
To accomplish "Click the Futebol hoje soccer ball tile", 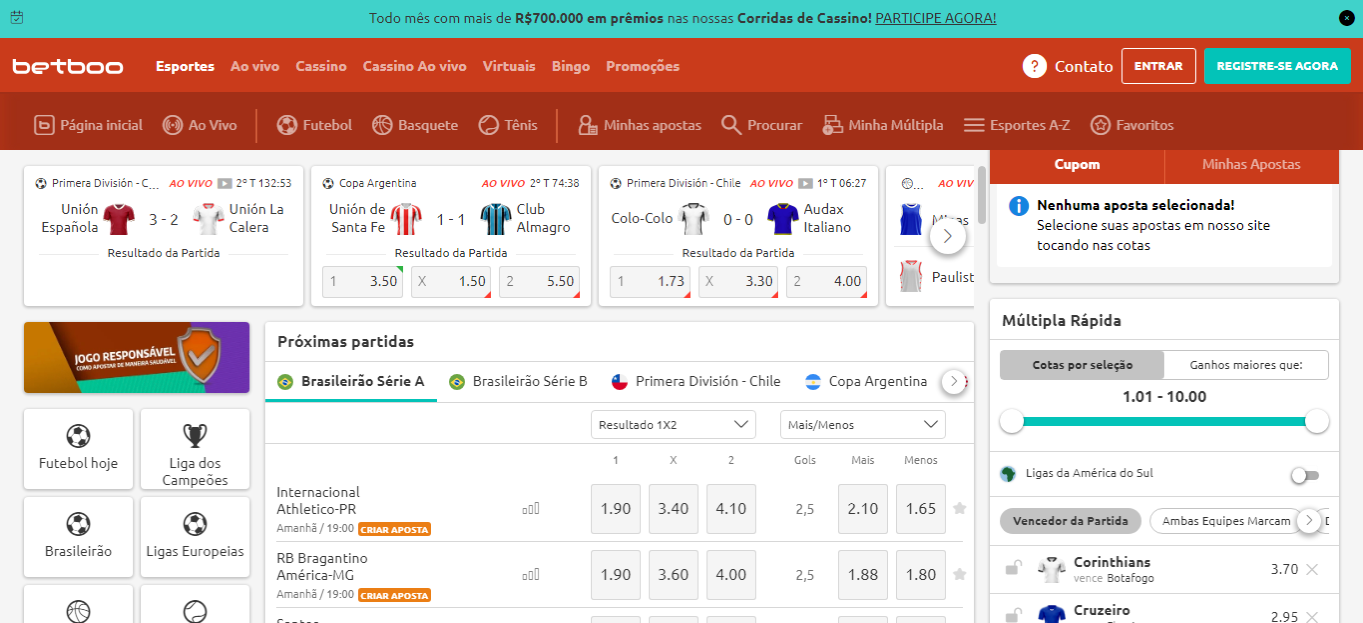I will [78, 449].
